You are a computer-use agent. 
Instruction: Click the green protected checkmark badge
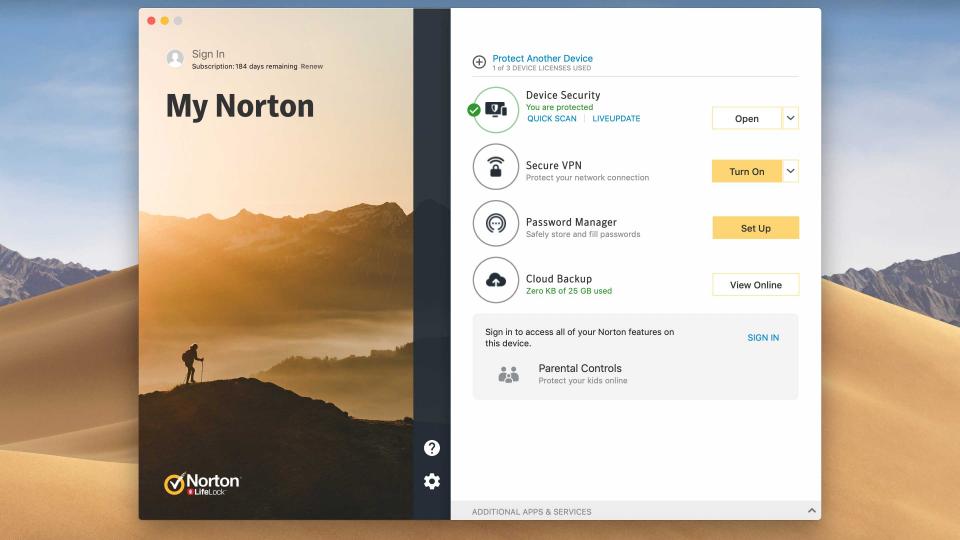click(474, 110)
